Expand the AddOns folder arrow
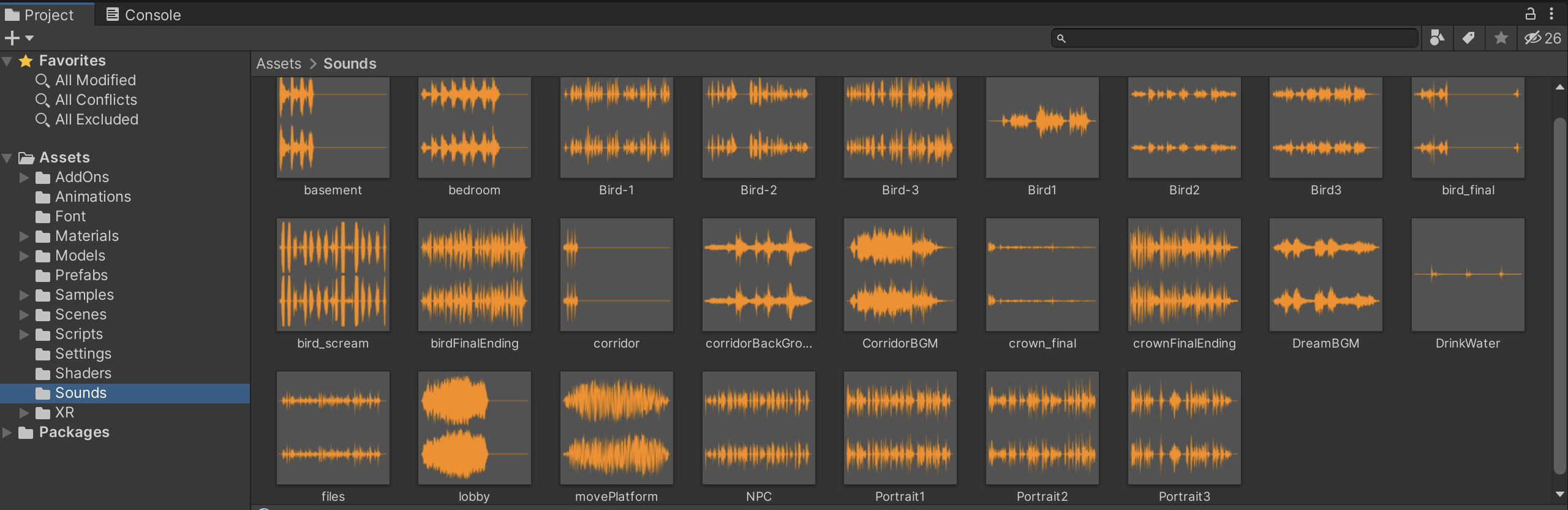The width and height of the screenshot is (1568, 510). (x=24, y=177)
